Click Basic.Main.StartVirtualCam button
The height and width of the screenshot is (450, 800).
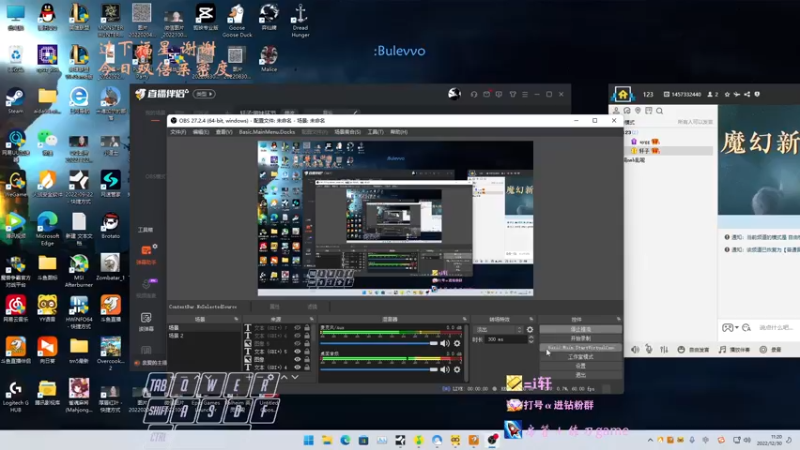pos(581,347)
